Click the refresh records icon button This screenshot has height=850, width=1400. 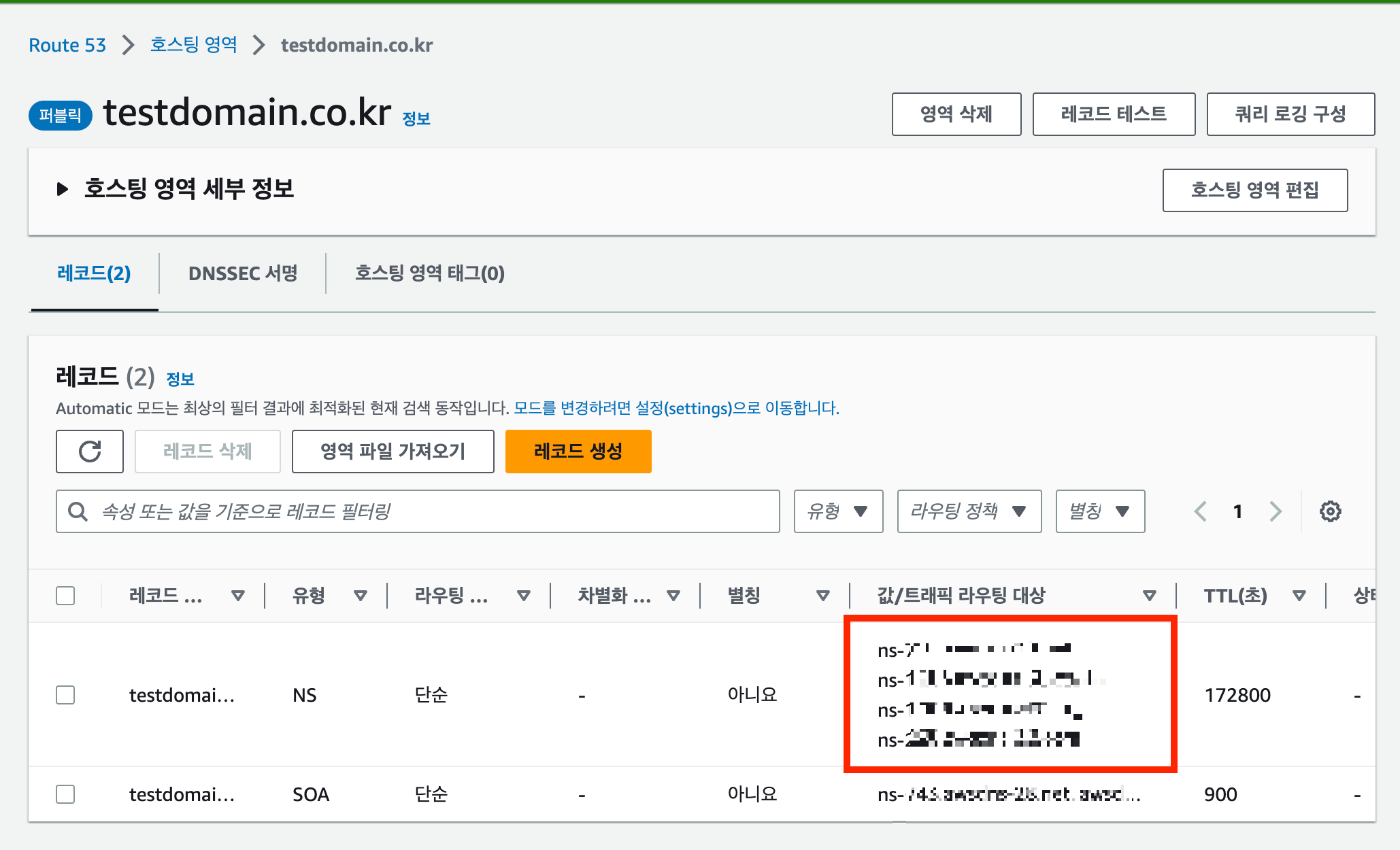click(x=89, y=452)
